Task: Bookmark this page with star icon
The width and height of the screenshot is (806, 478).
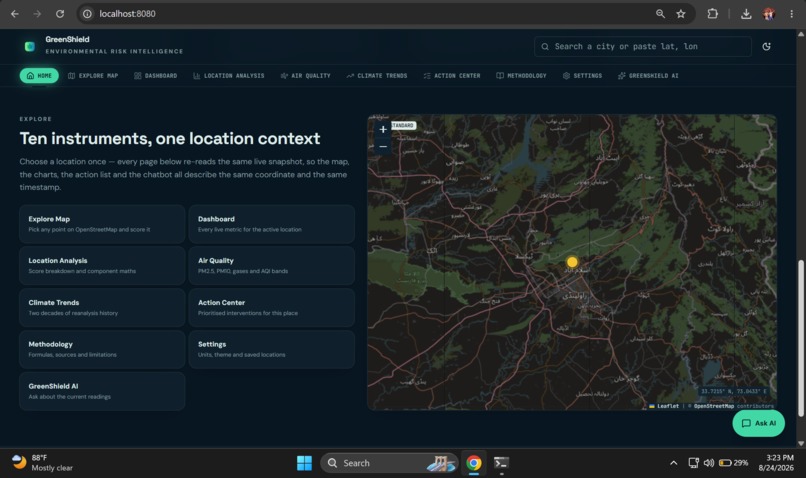Action: pos(681,14)
